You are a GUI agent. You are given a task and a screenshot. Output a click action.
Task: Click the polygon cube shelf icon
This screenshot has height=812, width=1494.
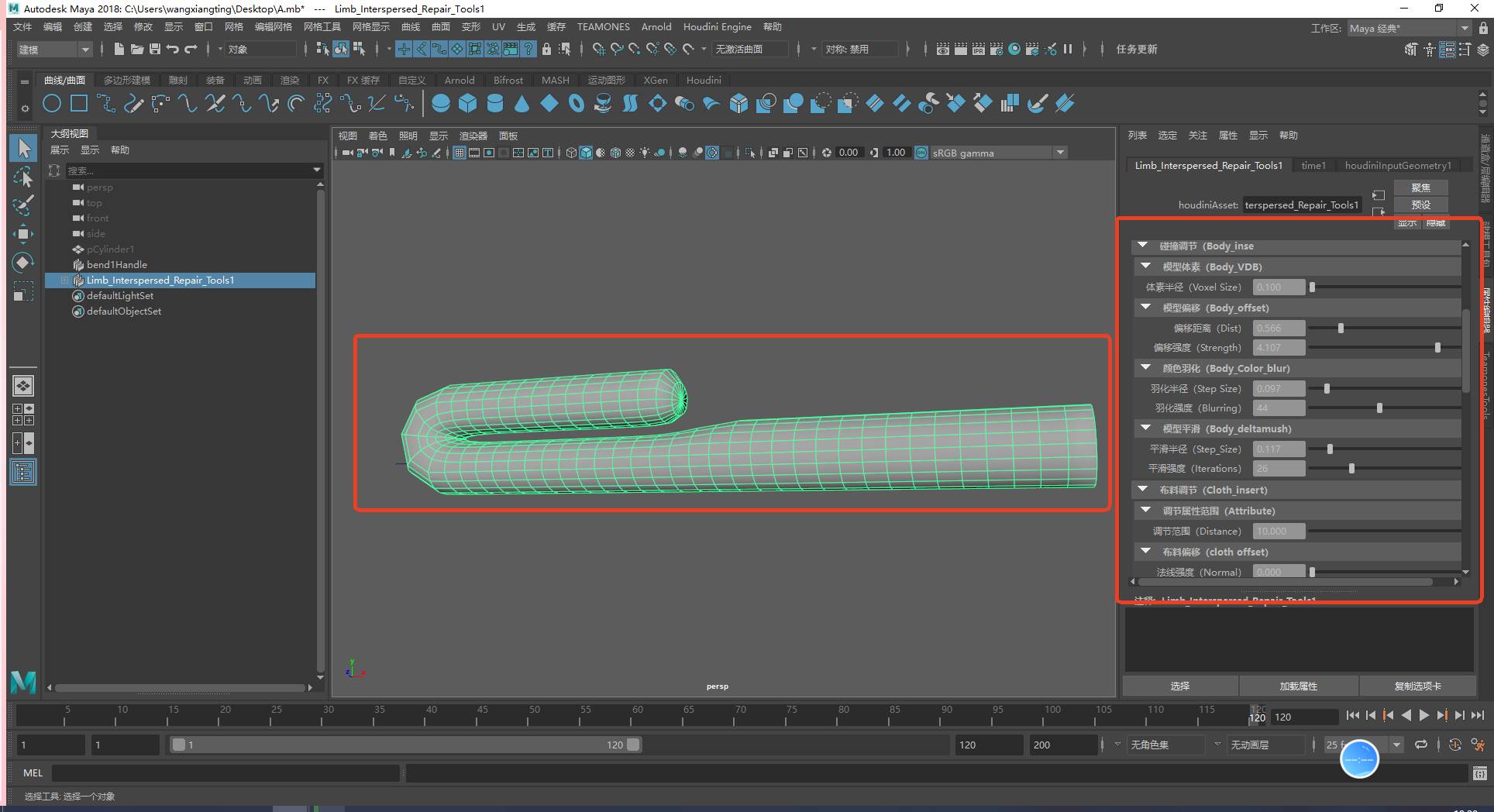(x=467, y=104)
